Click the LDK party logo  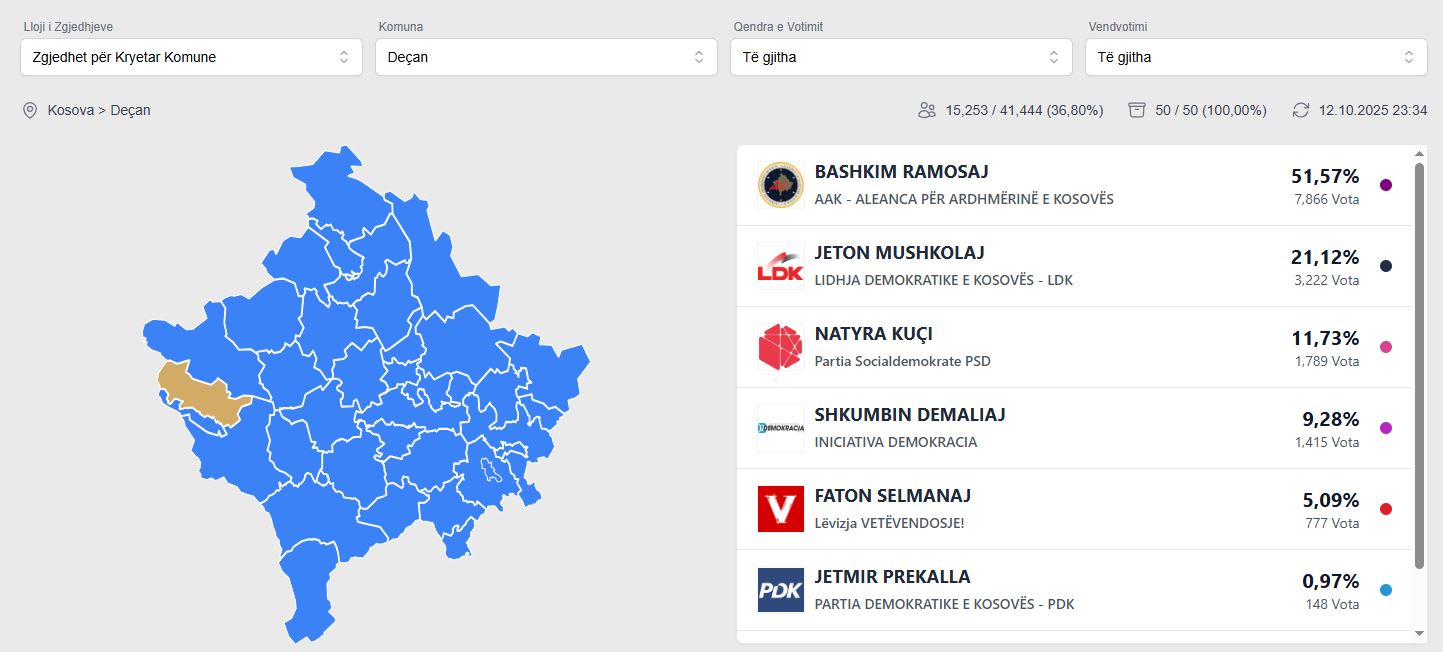[780, 266]
